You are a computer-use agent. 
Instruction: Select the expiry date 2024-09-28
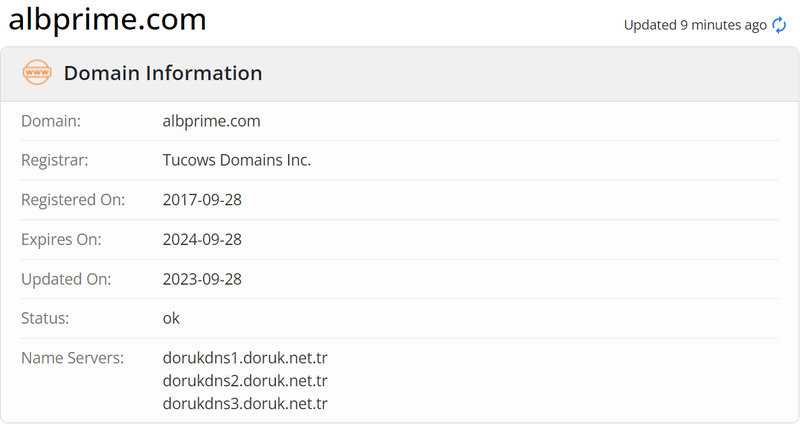[202, 239]
